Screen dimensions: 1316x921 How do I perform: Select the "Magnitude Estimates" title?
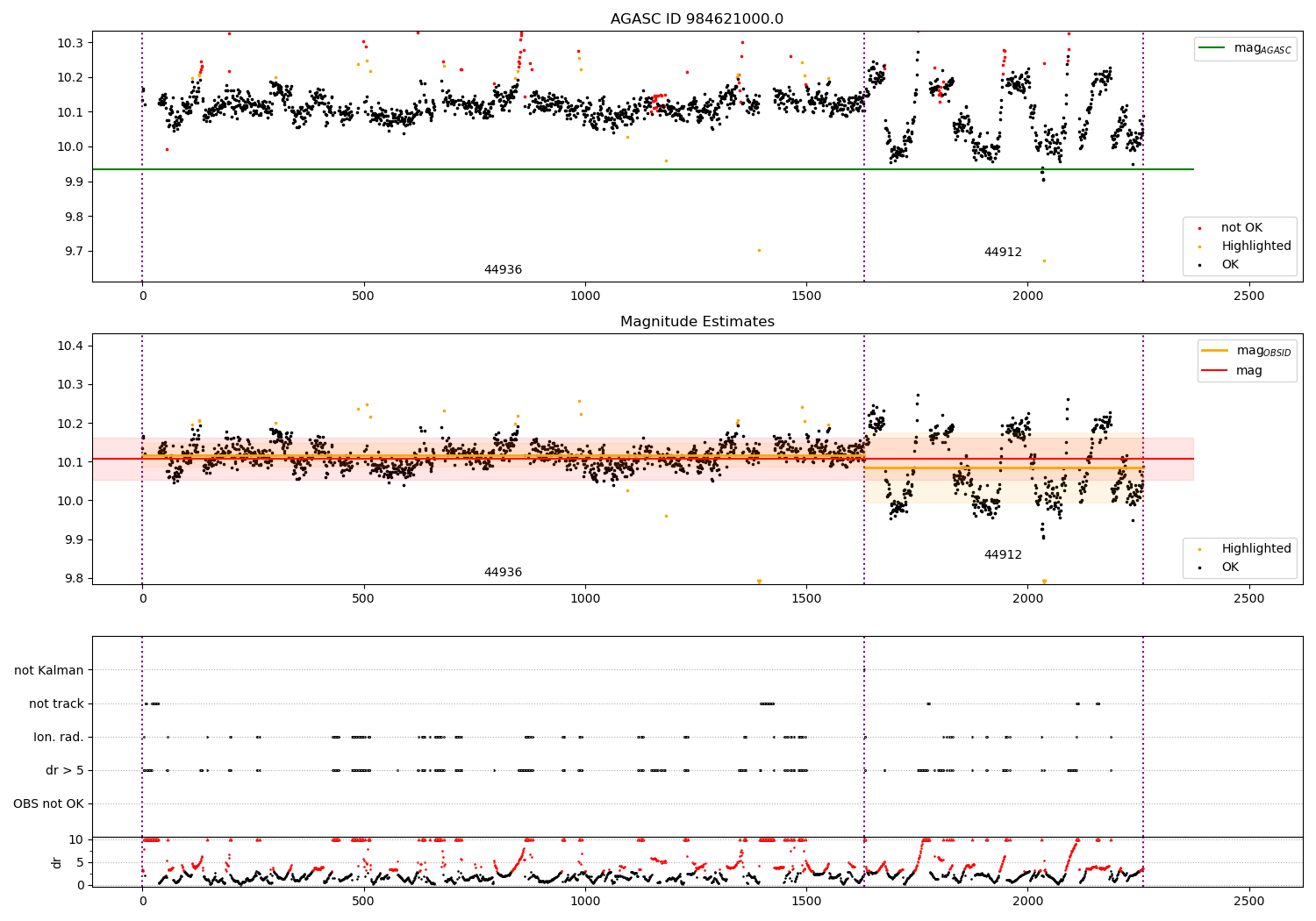click(697, 322)
